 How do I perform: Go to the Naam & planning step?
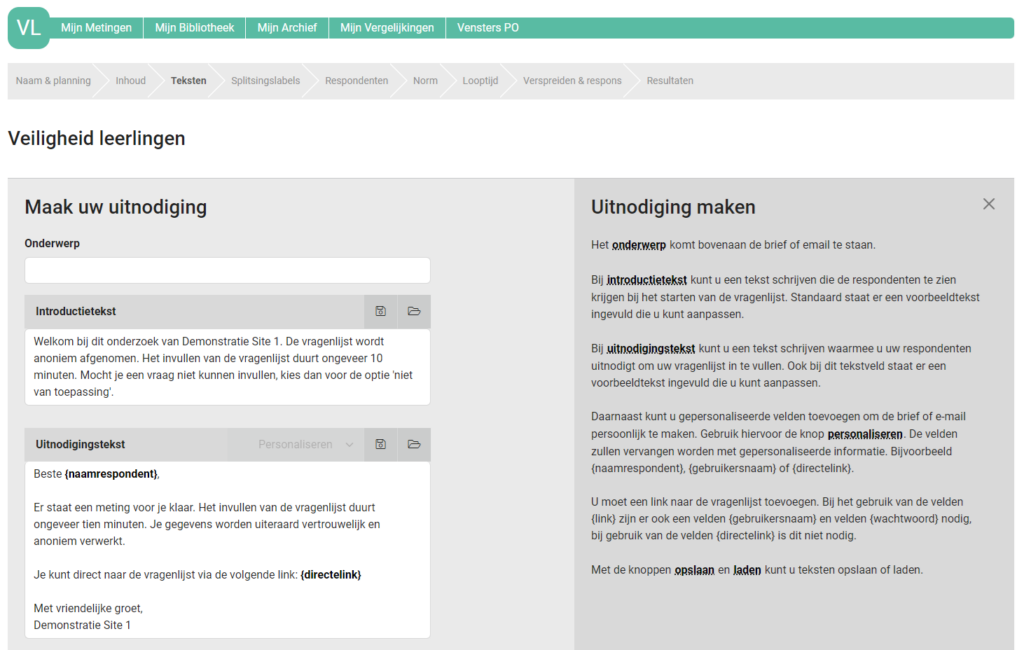coord(53,81)
